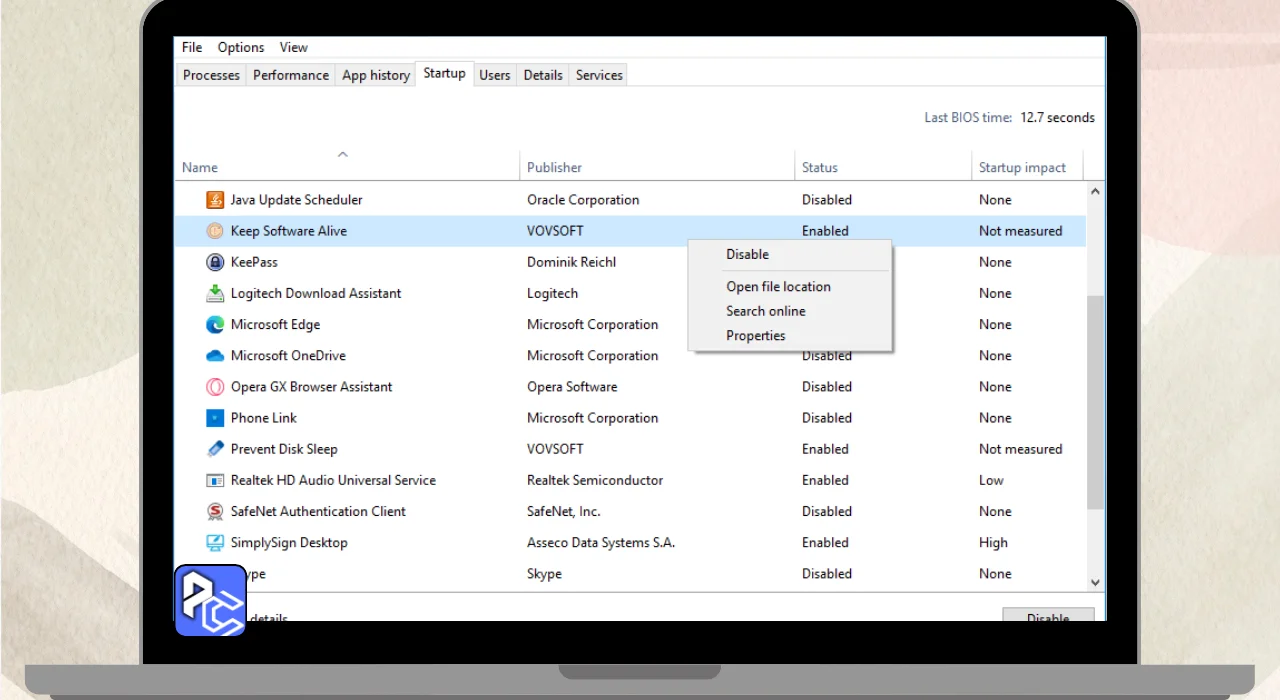Open the Services tab
The width and height of the screenshot is (1280, 700).
tap(599, 75)
